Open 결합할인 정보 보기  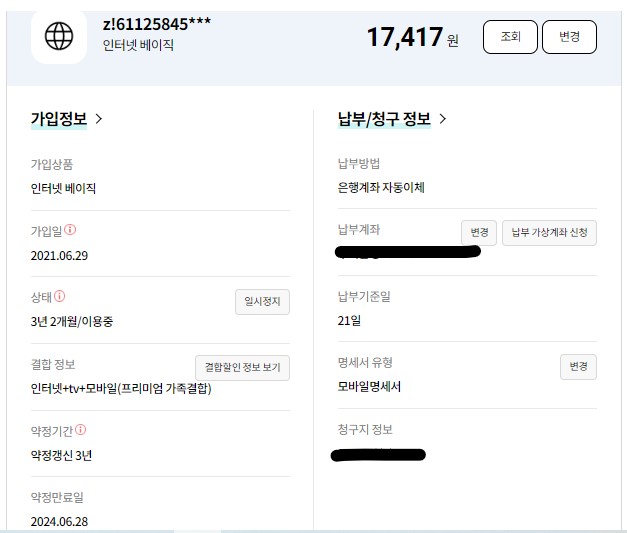coord(242,367)
